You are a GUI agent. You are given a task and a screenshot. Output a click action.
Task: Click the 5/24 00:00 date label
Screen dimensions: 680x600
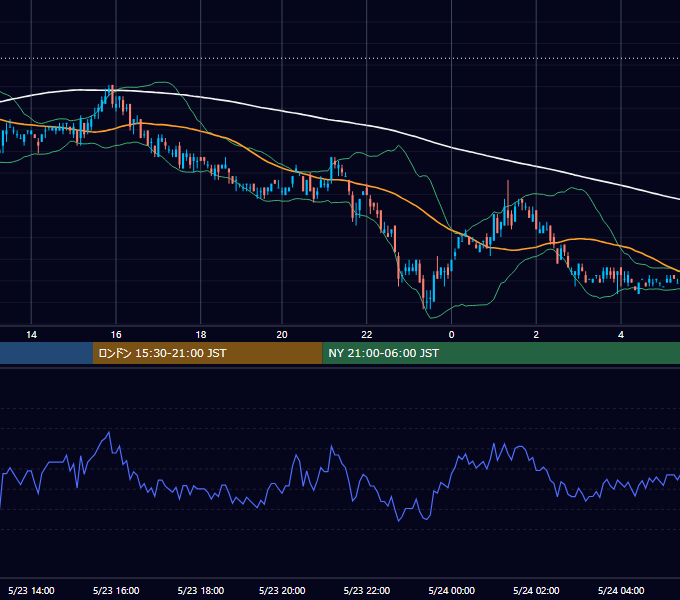coord(451,590)
